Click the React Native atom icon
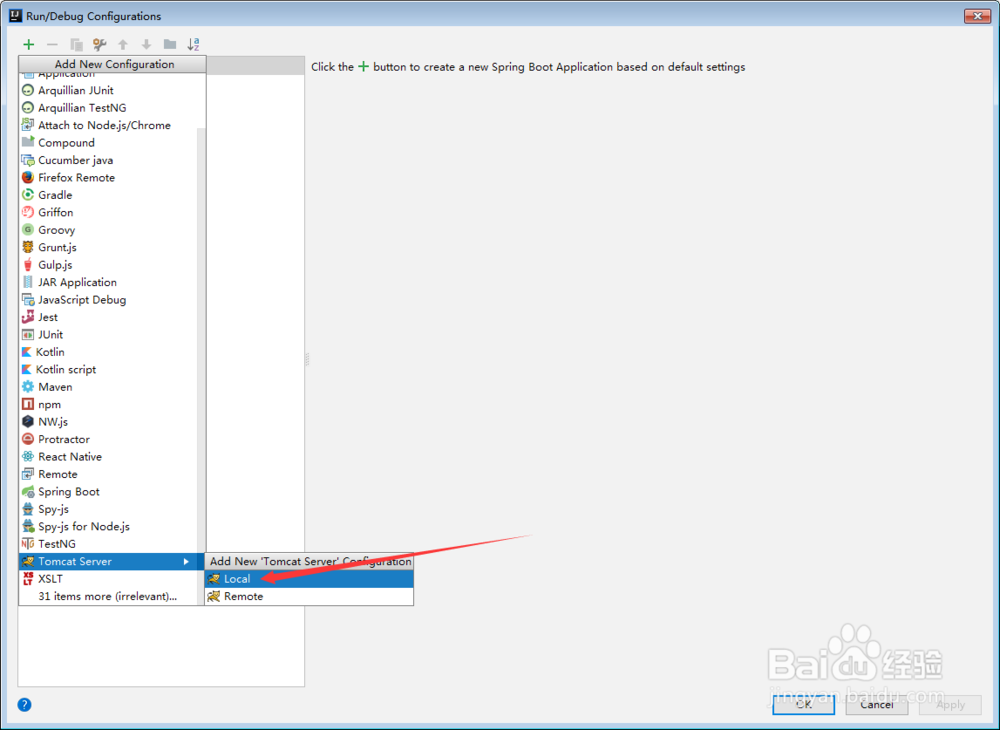1000x730 pixels. pyautogui.click(x=28, y=456)
